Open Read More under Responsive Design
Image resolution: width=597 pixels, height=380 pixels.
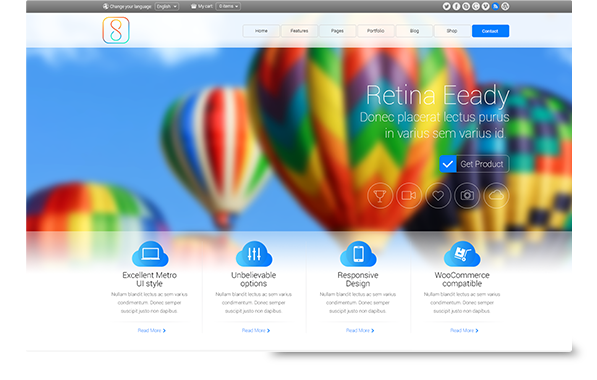[360, 331]
